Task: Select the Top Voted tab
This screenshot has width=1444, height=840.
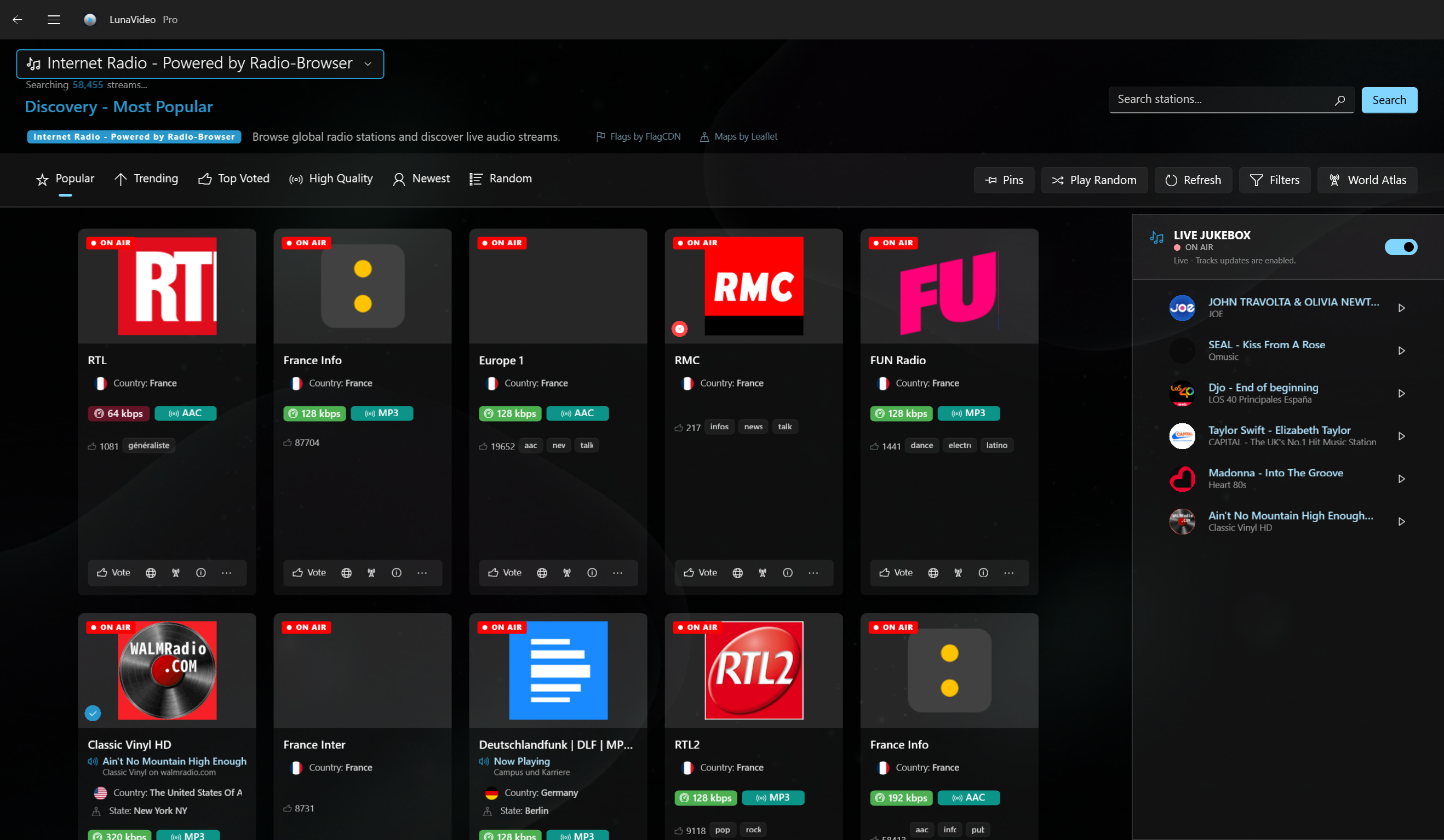Action: pyautogui.click(x=234, y=179)
